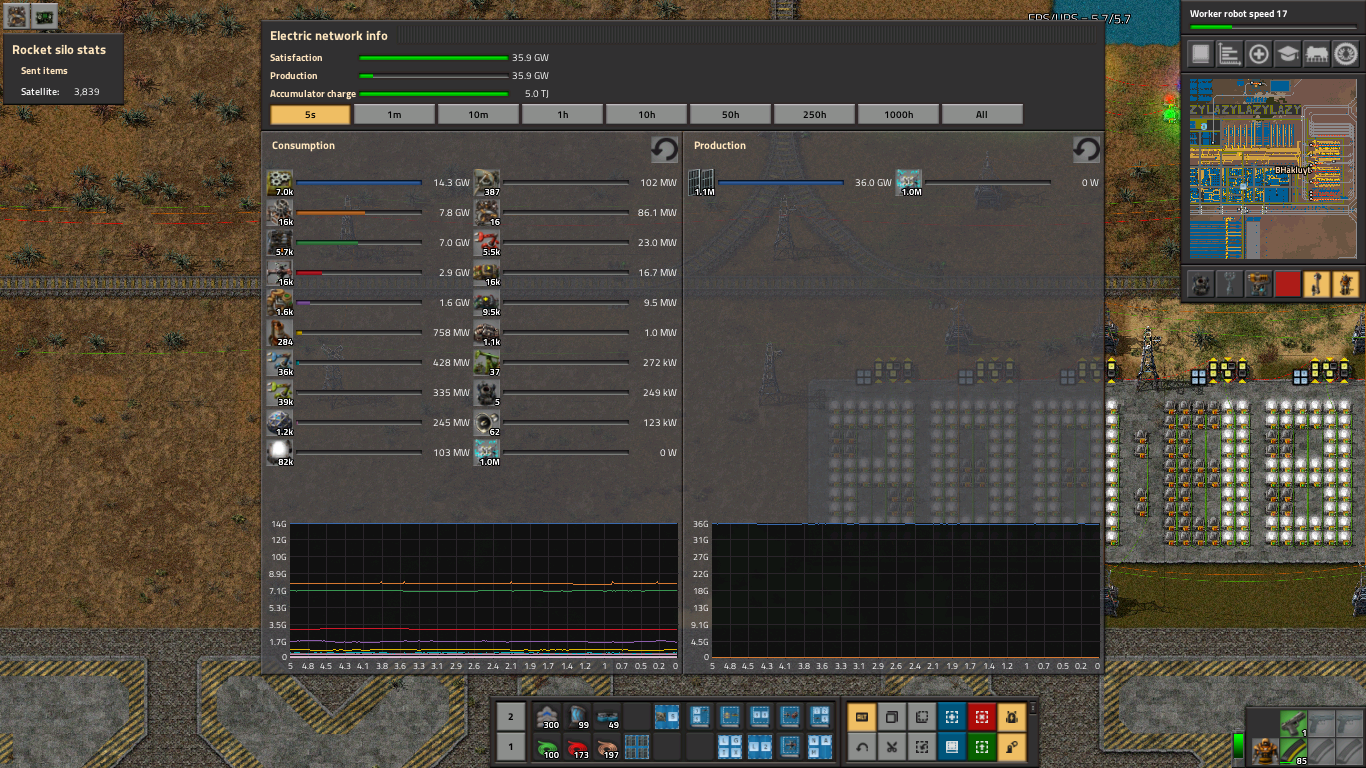Click the cut tool scissors icon
Viewport: 1366px width, 768px height.
tap(891, 746)
